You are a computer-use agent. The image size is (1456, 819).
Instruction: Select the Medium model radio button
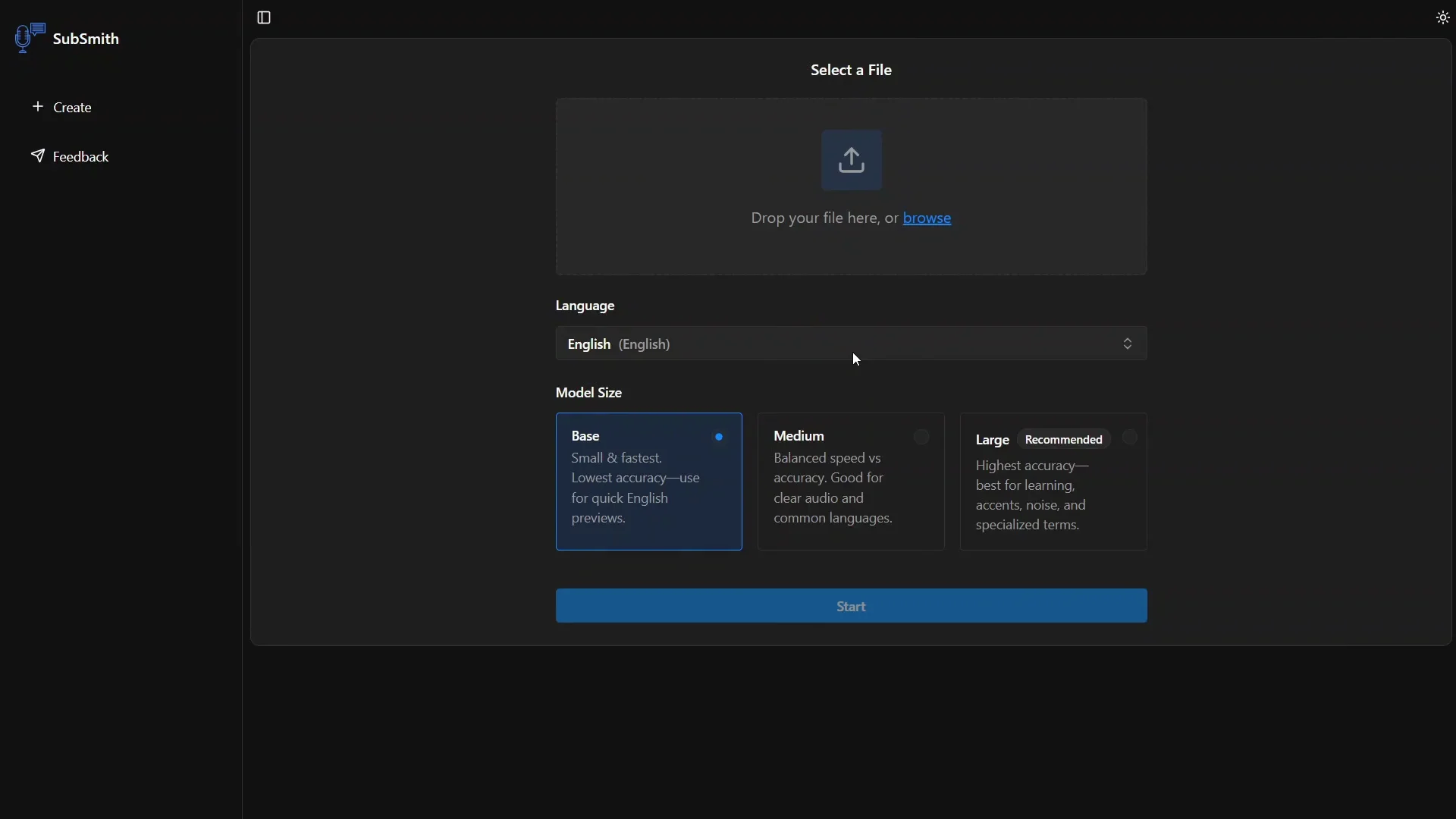(921, 437)
